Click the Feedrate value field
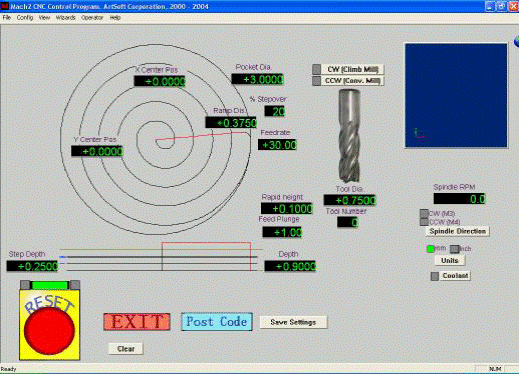 coord(277,145)
